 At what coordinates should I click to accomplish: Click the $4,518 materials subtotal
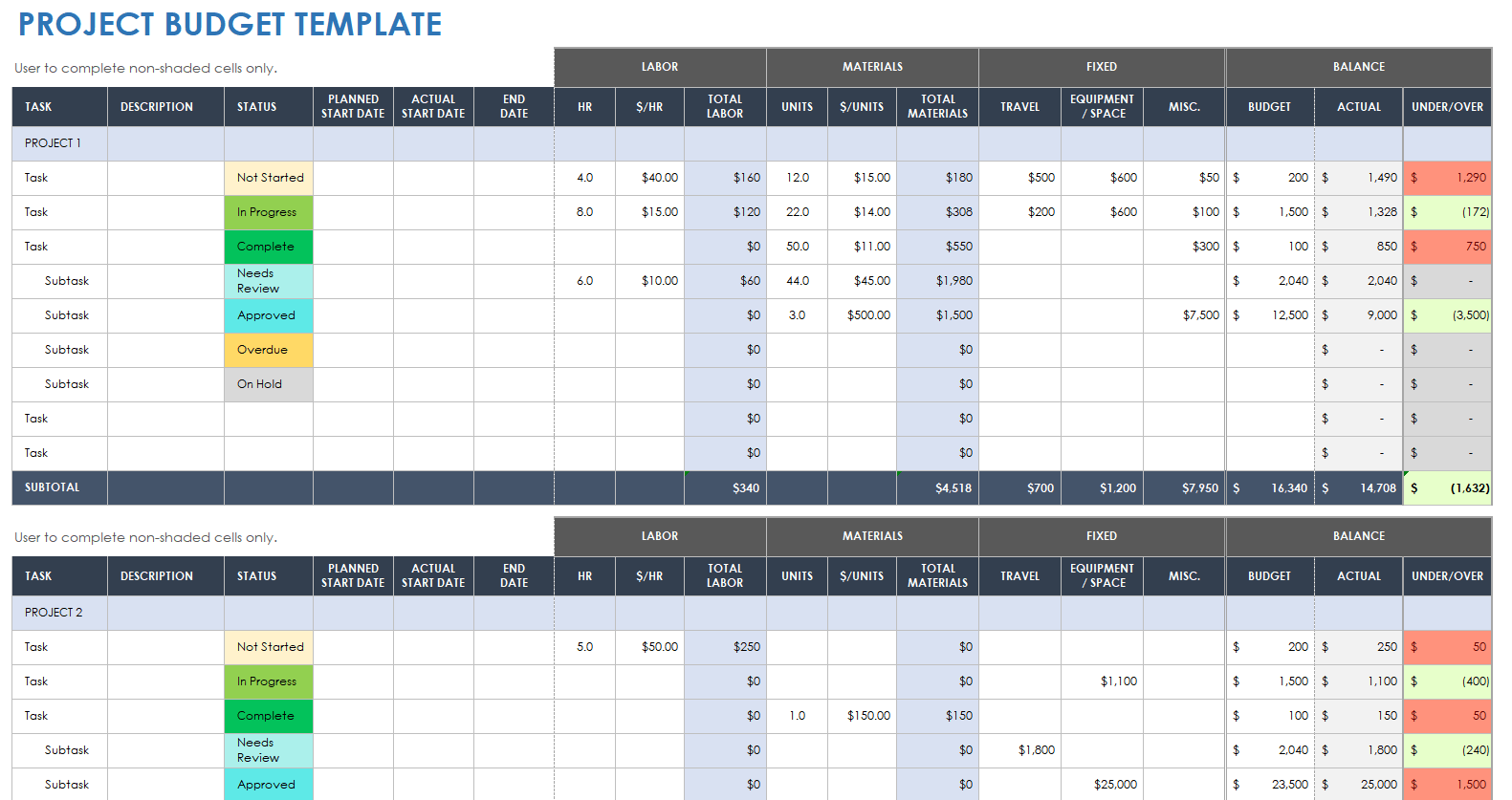tap(937, 487)
